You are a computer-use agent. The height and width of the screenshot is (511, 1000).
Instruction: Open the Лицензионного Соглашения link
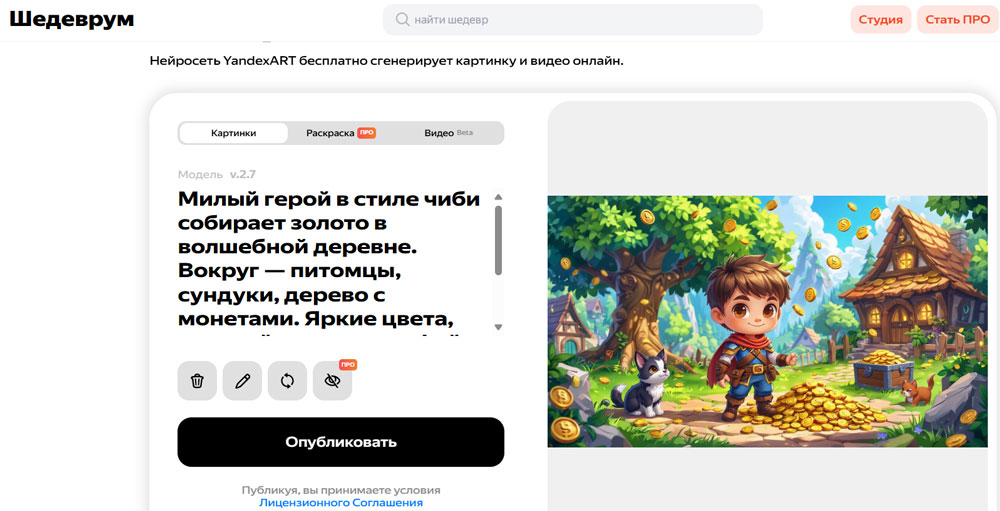coord(340,503)
